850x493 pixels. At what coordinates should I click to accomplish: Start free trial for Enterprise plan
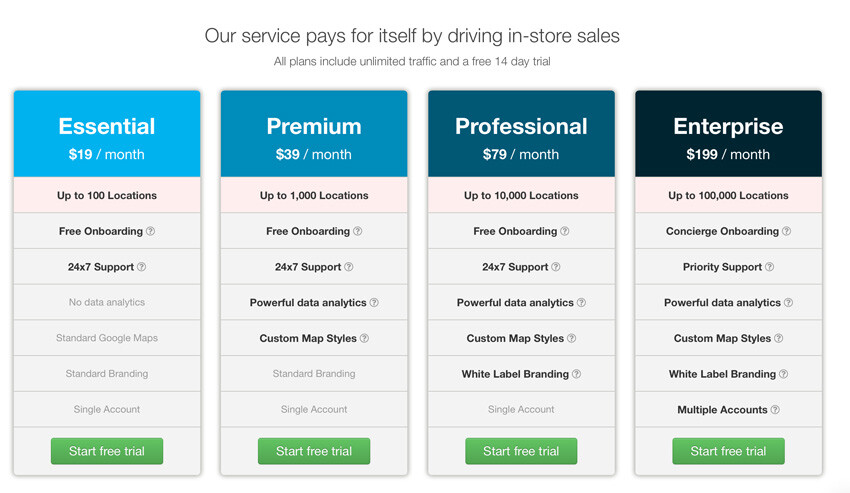pos(728,451)
